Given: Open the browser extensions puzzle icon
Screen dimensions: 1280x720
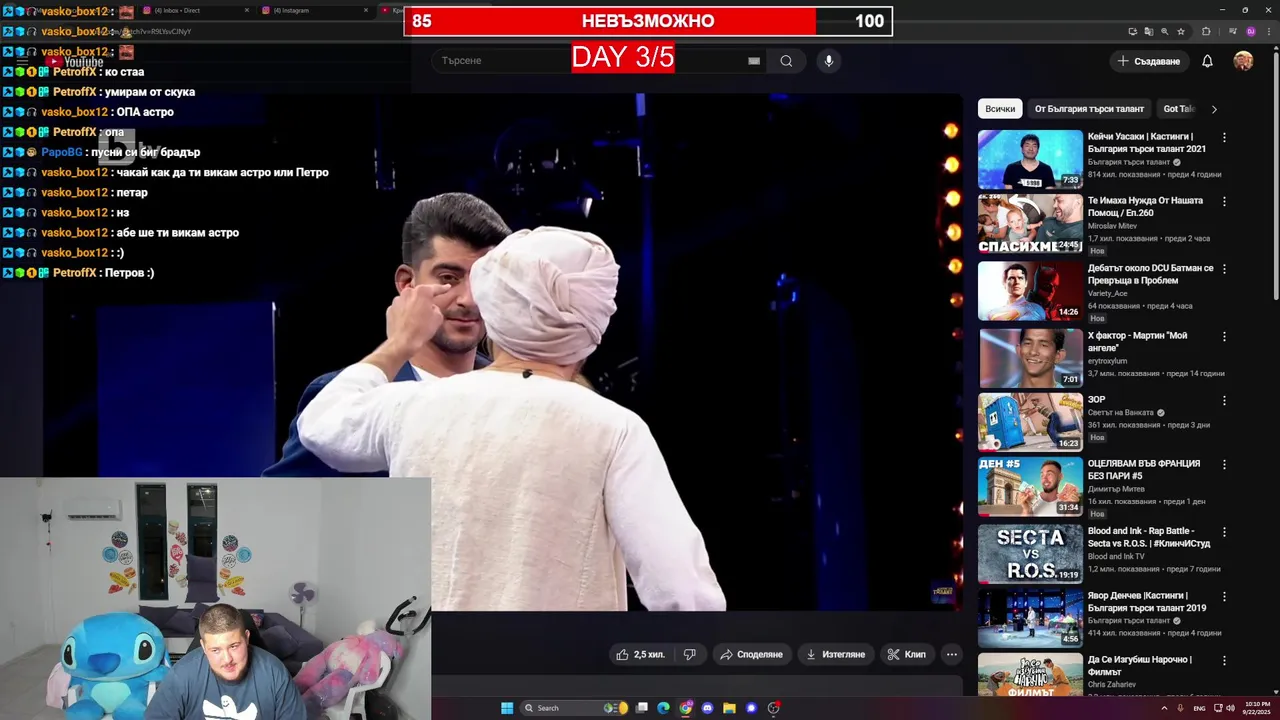Looking at the screenshot, I should point(1206,31).
